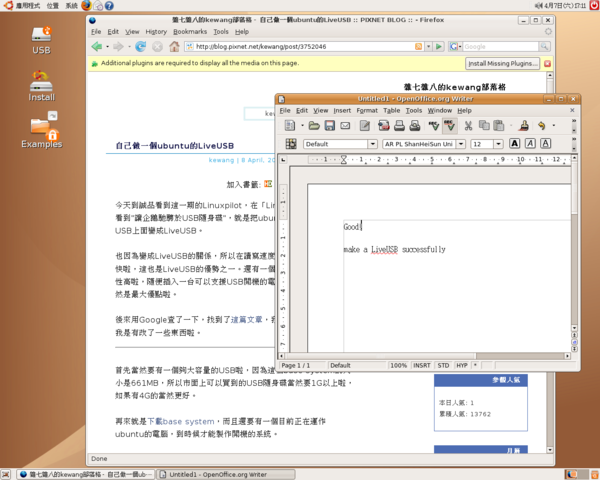Open Help icon in top panel
The width and height of the screenshot is (600, 480).
(109, 5)
